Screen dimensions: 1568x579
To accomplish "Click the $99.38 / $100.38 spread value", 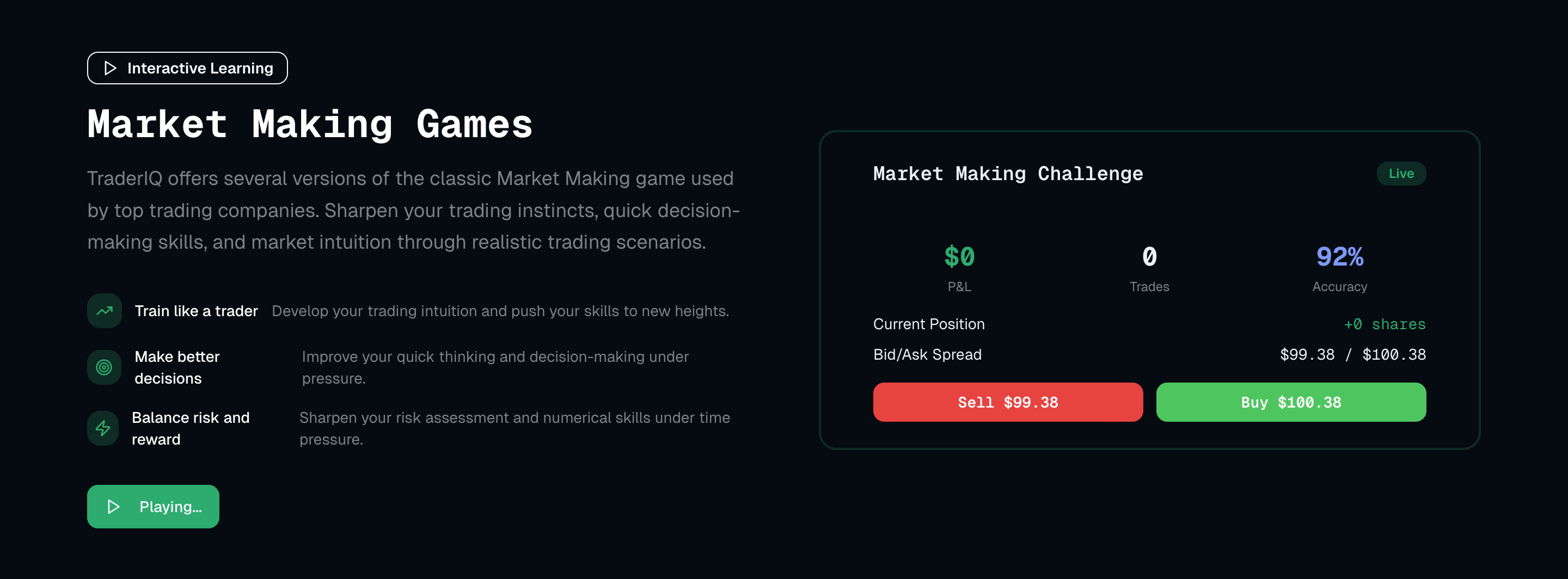I will pyautogui.click(x=1352, y=355).
